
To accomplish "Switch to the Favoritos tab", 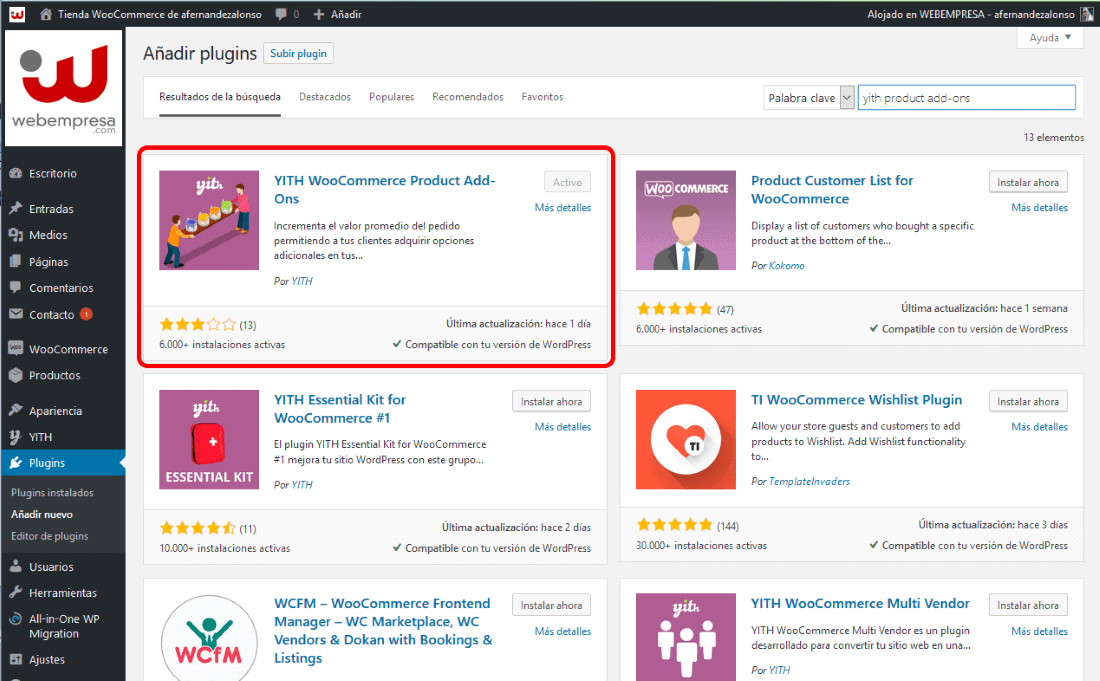I will [x=542, y=97].
